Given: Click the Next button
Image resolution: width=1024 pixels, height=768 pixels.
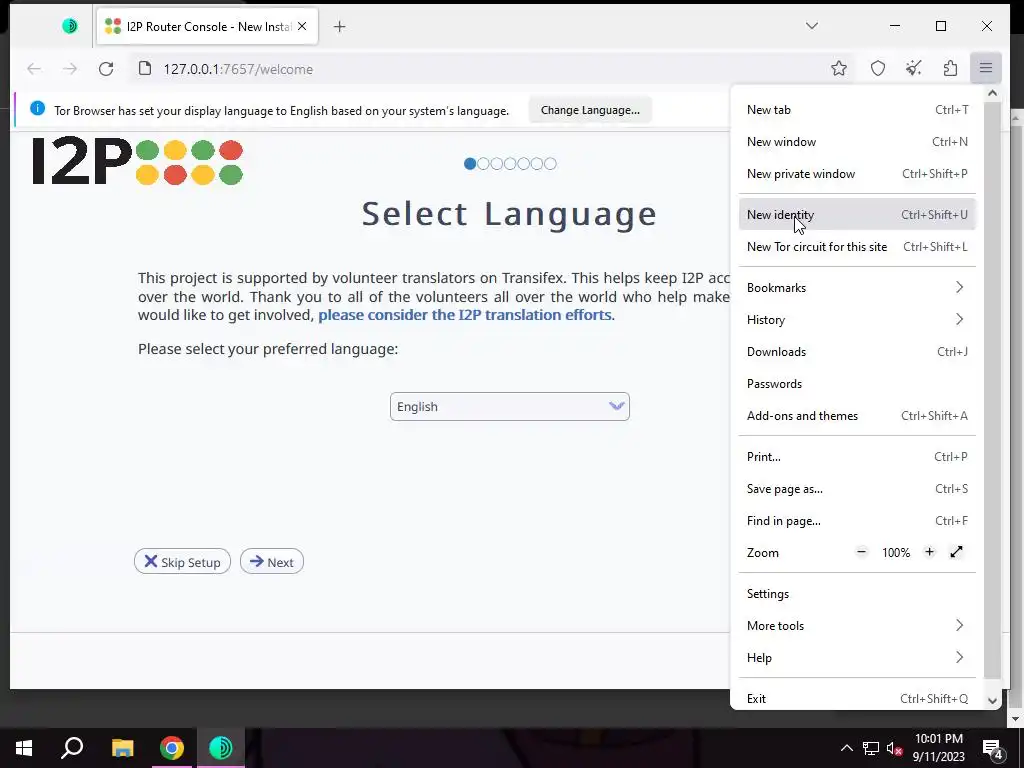Looking at the screenshot, I should click(x=272, y=562).
